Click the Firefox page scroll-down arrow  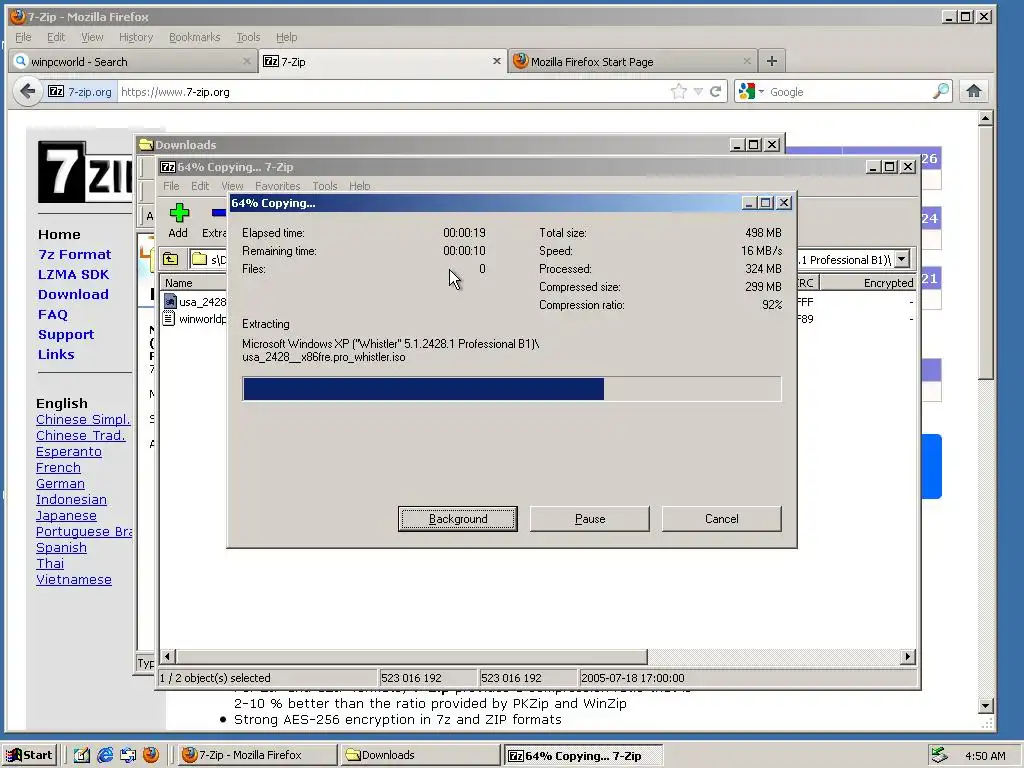985,705
